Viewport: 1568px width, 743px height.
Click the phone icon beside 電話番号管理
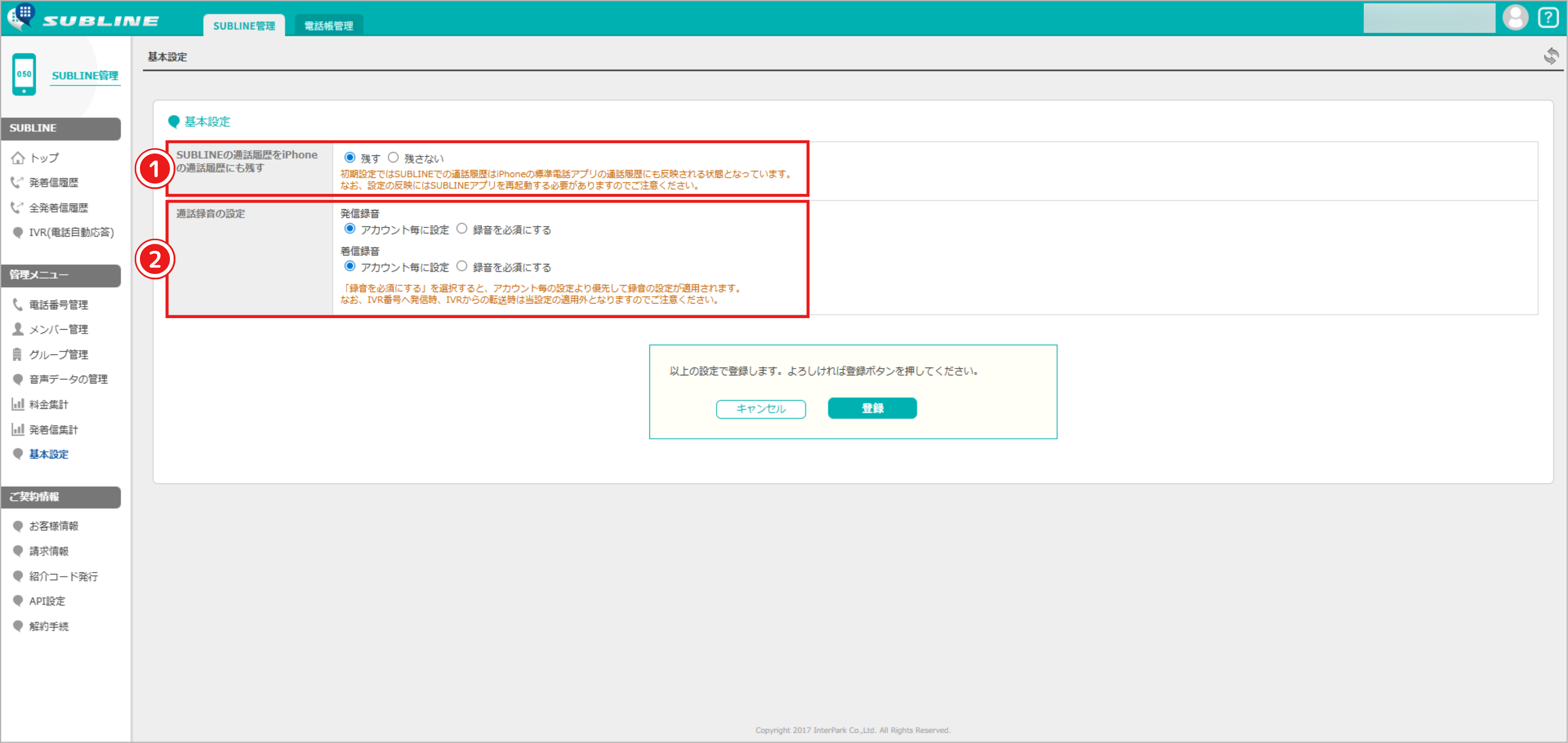(x=18, y=304)
